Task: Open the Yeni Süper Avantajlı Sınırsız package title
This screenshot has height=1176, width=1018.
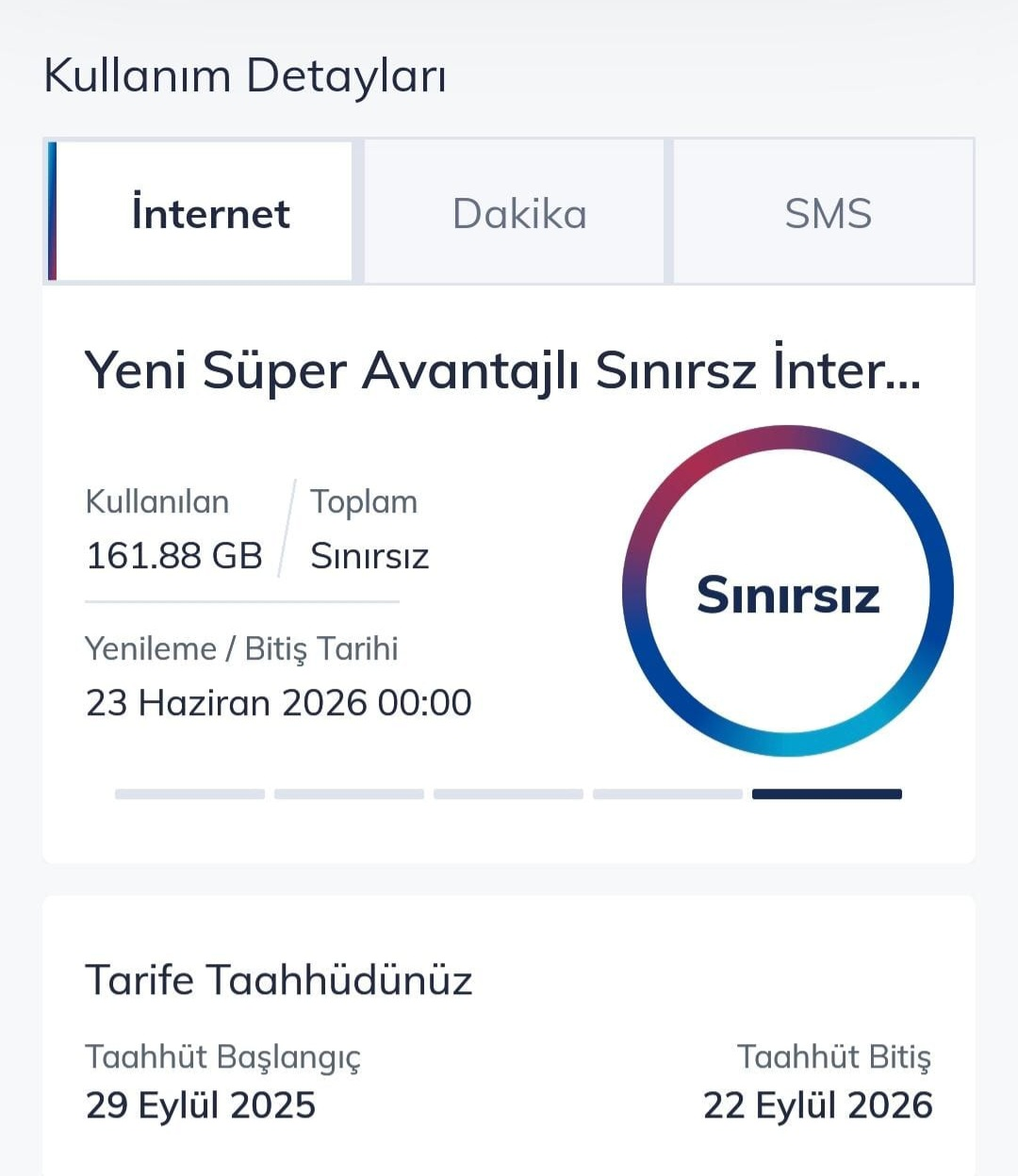Action: [502, 369]
